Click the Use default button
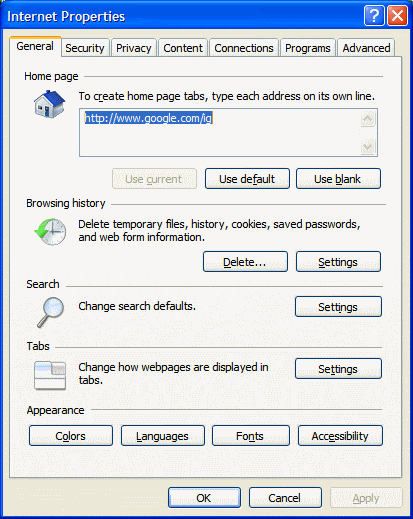Viewport: 413px width, 519px height. click(247, 179)
